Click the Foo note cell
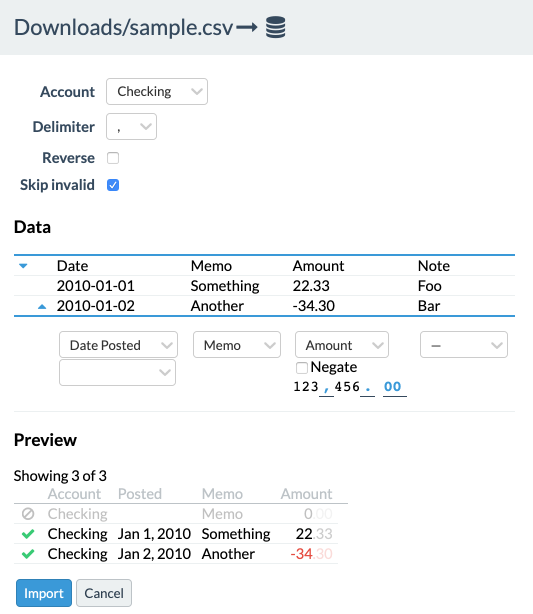This screenshot has height=614, width=533. click(x=430, y=286)
